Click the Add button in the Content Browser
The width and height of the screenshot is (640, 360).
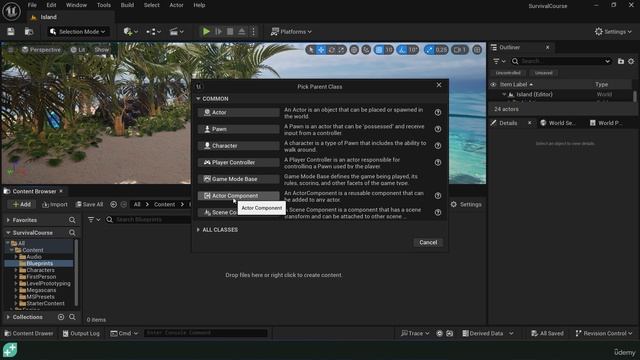(22, 204)
